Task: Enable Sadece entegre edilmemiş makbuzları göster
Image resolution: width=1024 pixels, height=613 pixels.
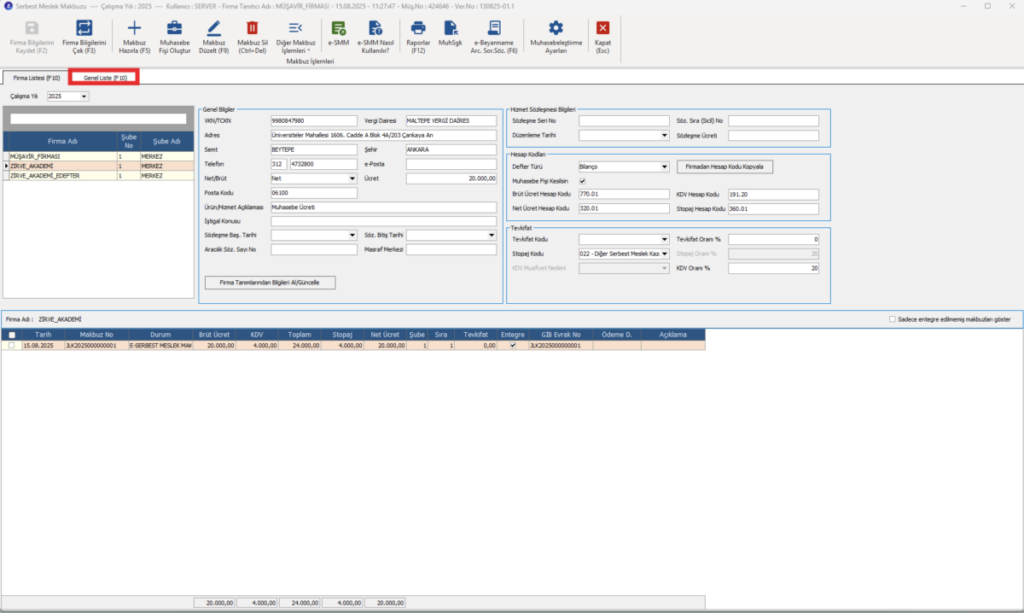Action: pyautogui.click(x=892, y=319)
